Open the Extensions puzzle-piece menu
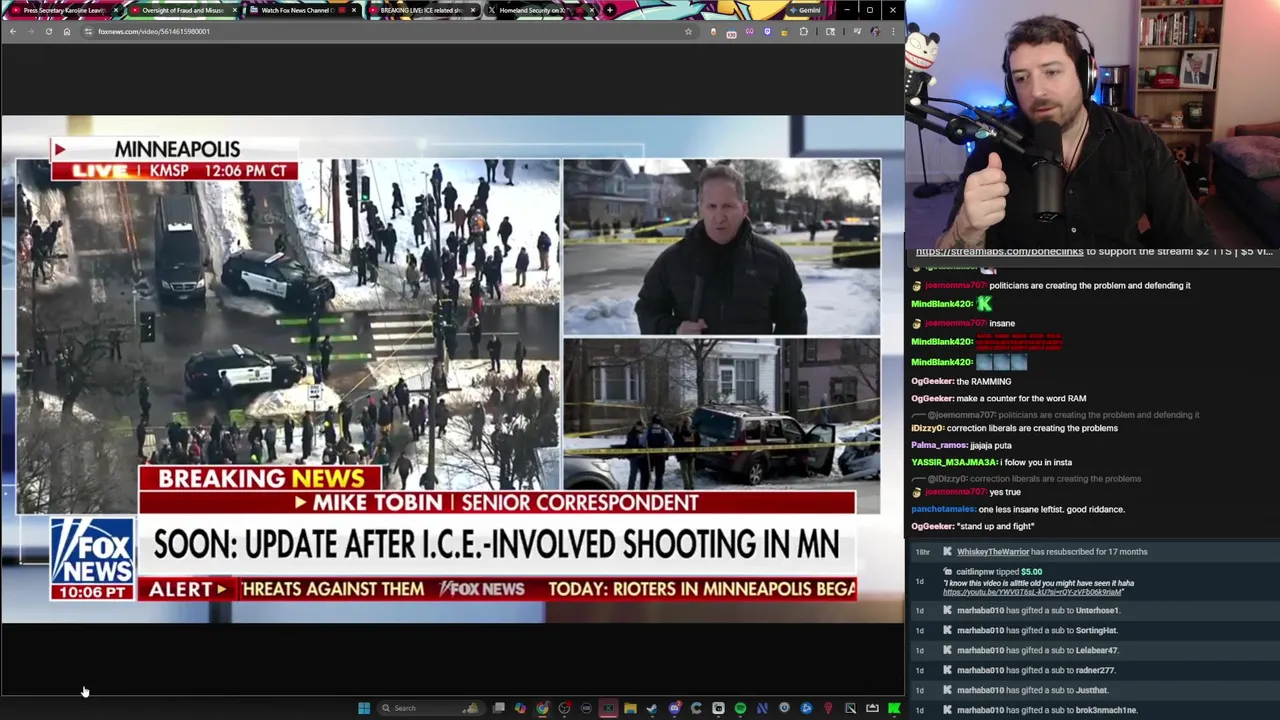The height and width of the screenshot is (720, 1280). tap(803, 31)
